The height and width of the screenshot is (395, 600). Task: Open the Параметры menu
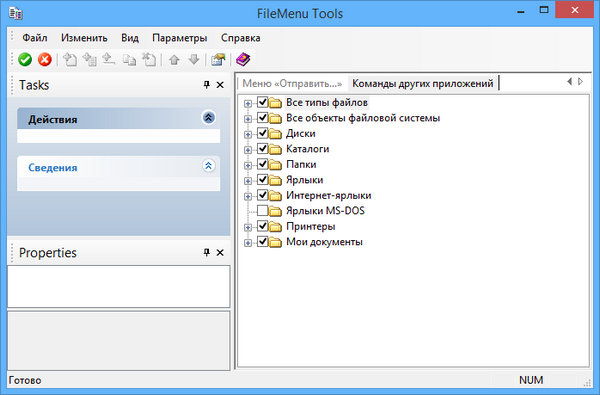[179, 38]
